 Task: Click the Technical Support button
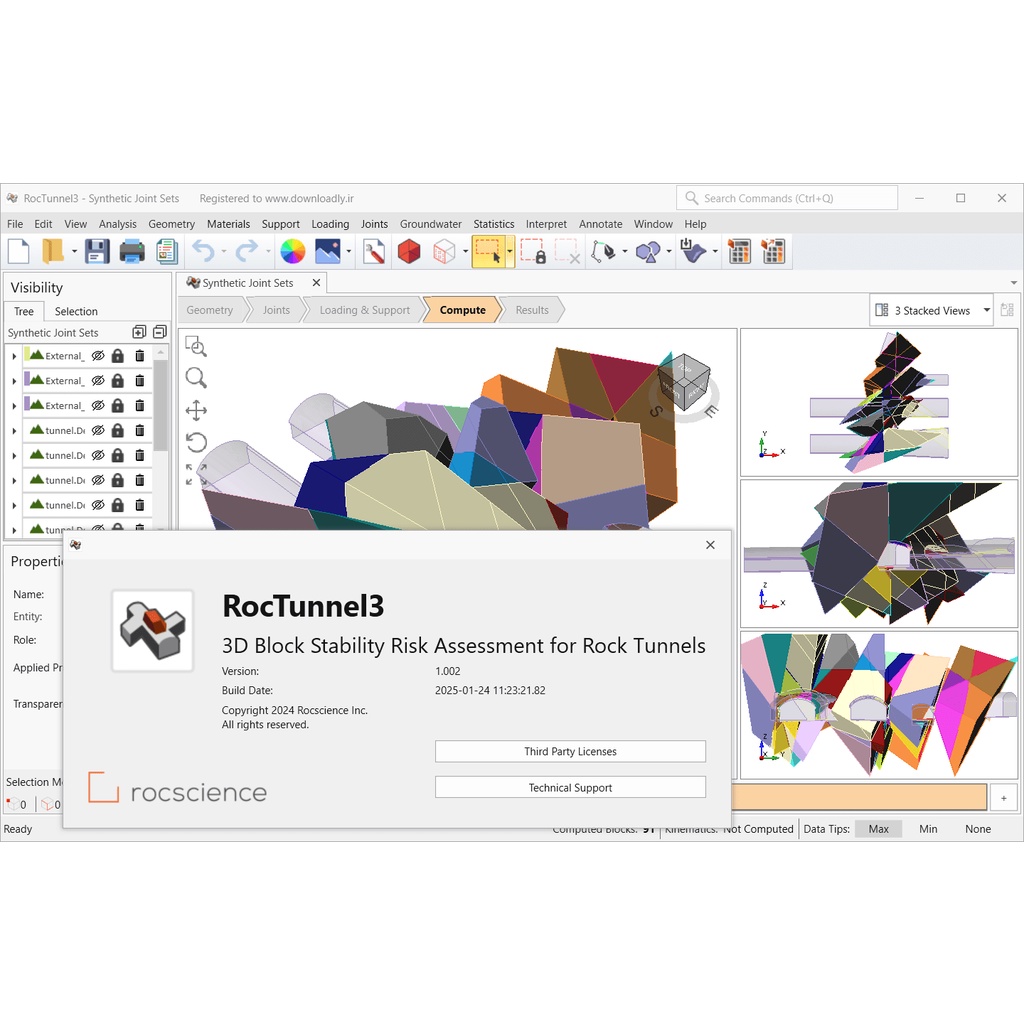[570, 788]
